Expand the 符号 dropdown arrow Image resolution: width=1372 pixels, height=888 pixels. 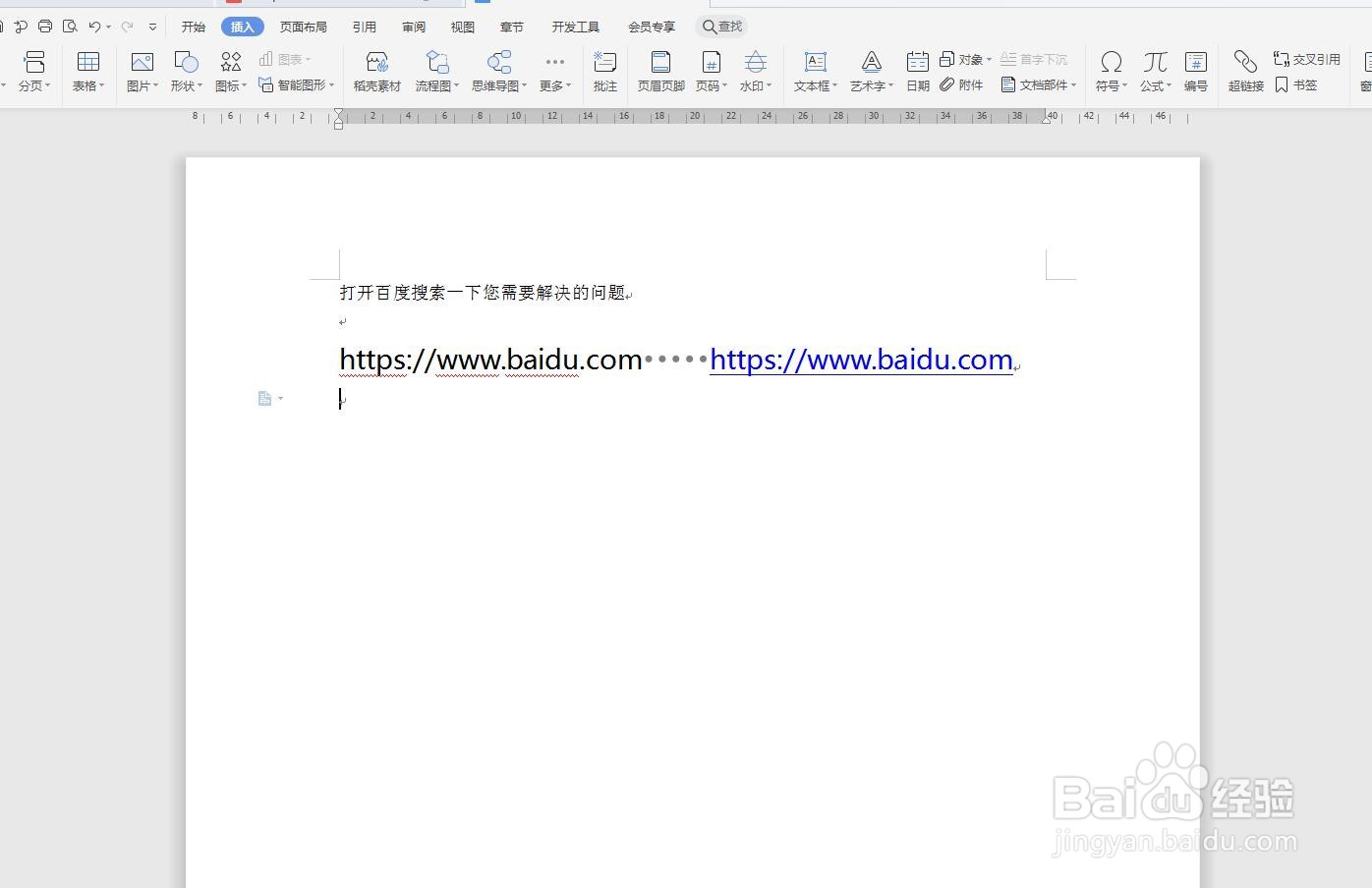tap(1124, 86)
